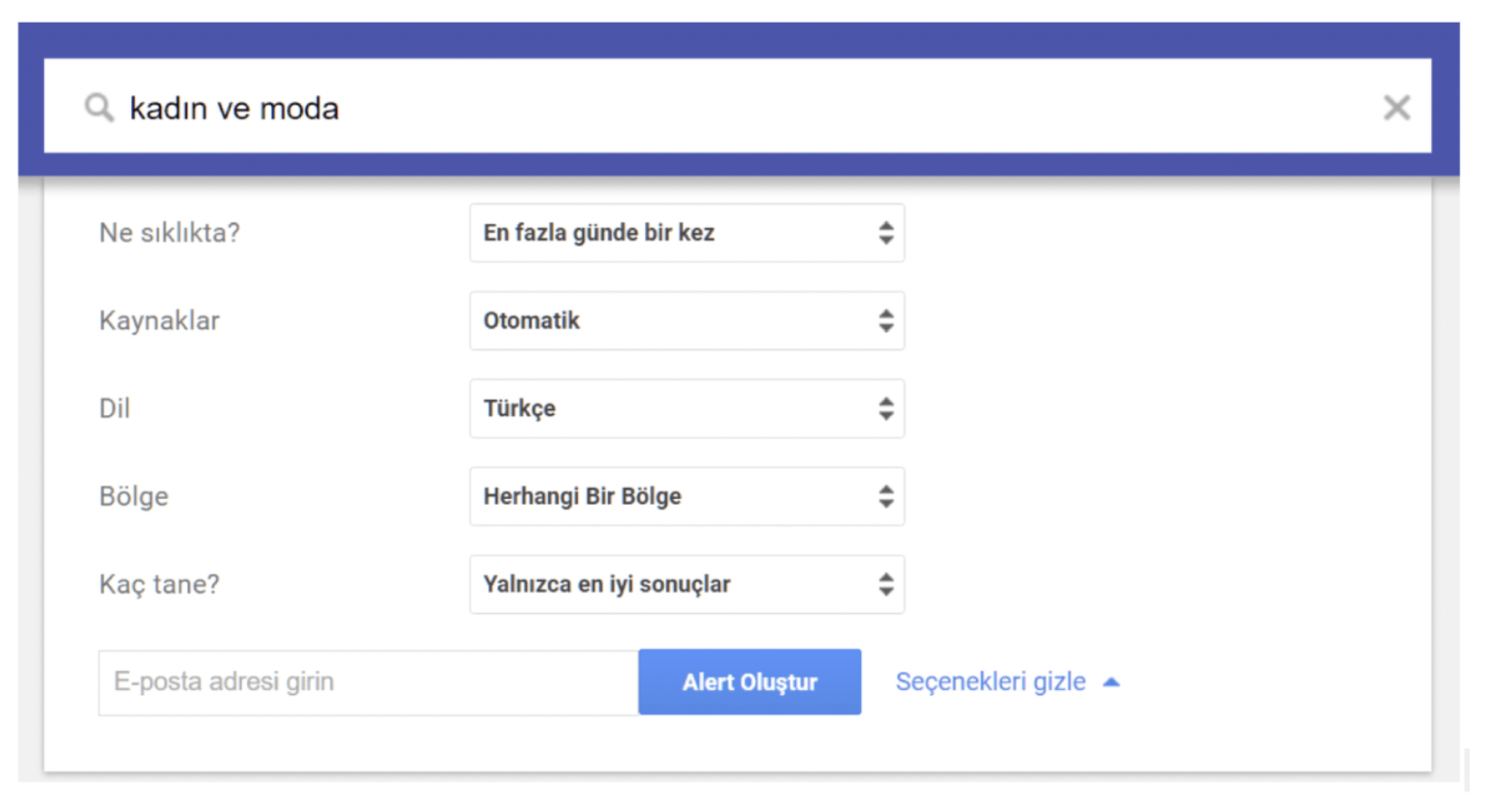Focus the E-posta adresi girin field
Viewport: 1487px width, 812px height.
tap(368, 683)
